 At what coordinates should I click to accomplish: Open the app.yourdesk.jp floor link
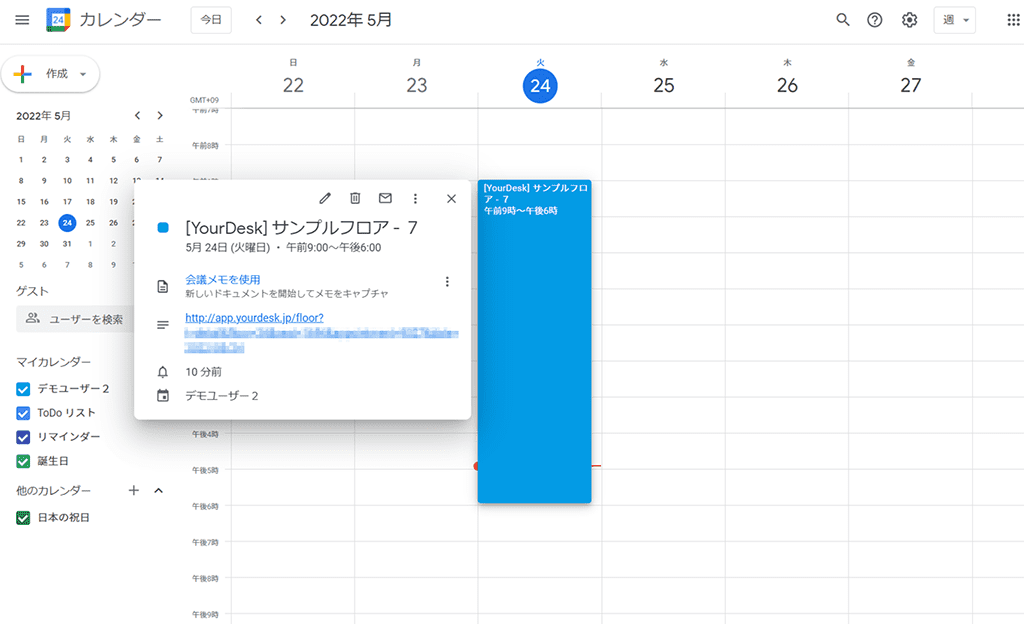coord(254,318)
